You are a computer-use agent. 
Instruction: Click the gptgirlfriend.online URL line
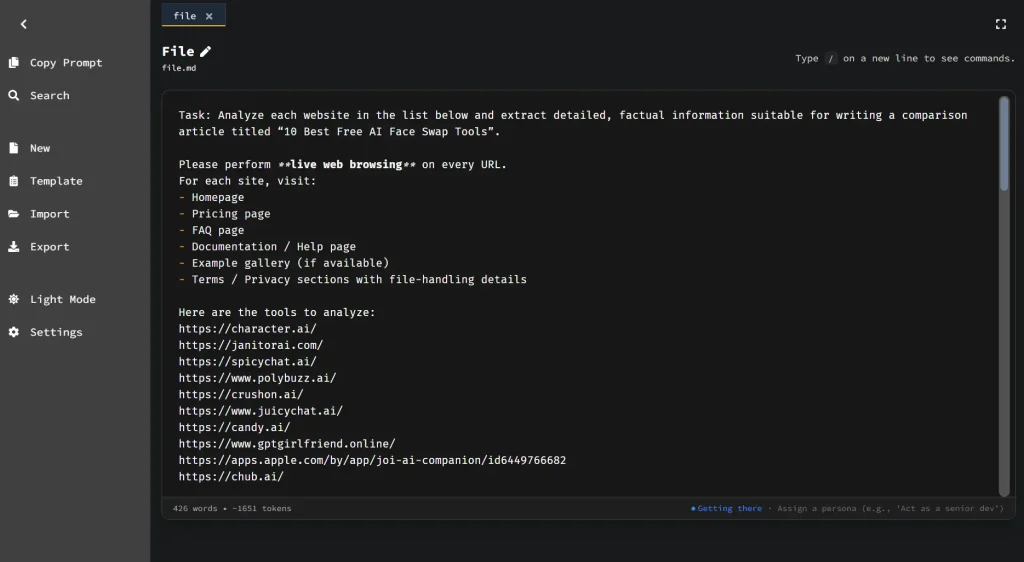[x=287, y=444]
